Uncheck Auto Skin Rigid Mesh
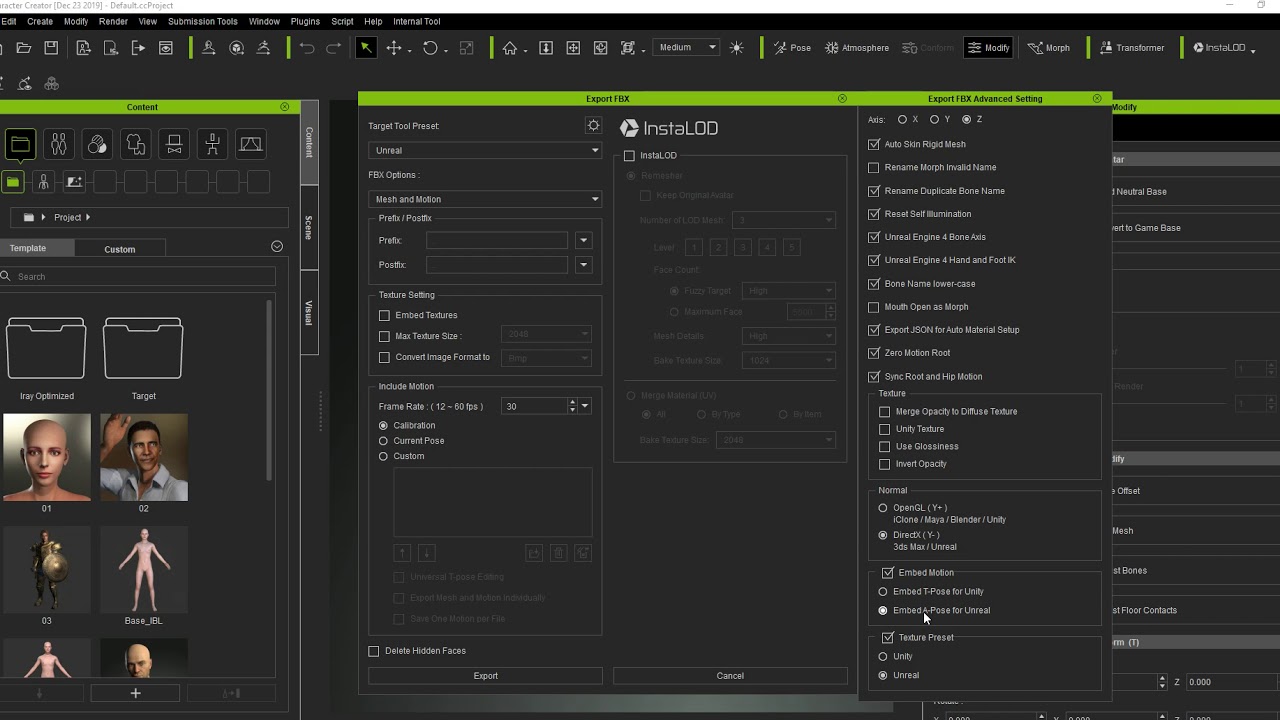Viewport: 1280px width, 720px height. [874, 144]
